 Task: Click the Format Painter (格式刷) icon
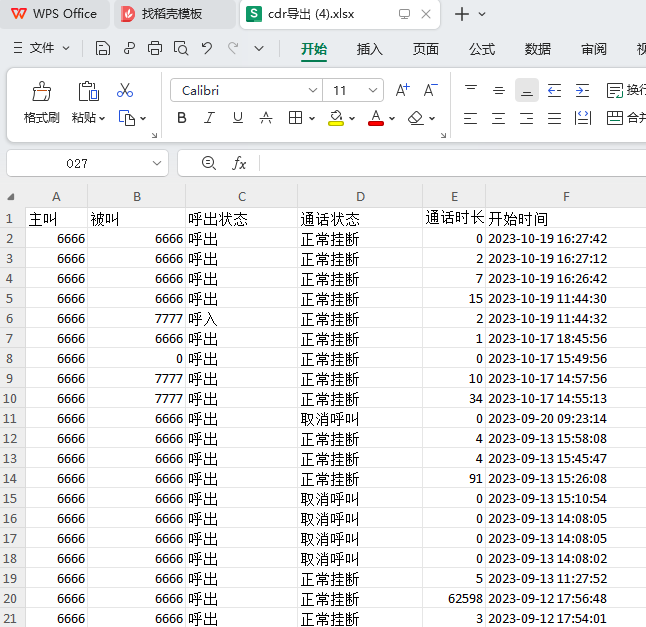(x=41, y=93)
